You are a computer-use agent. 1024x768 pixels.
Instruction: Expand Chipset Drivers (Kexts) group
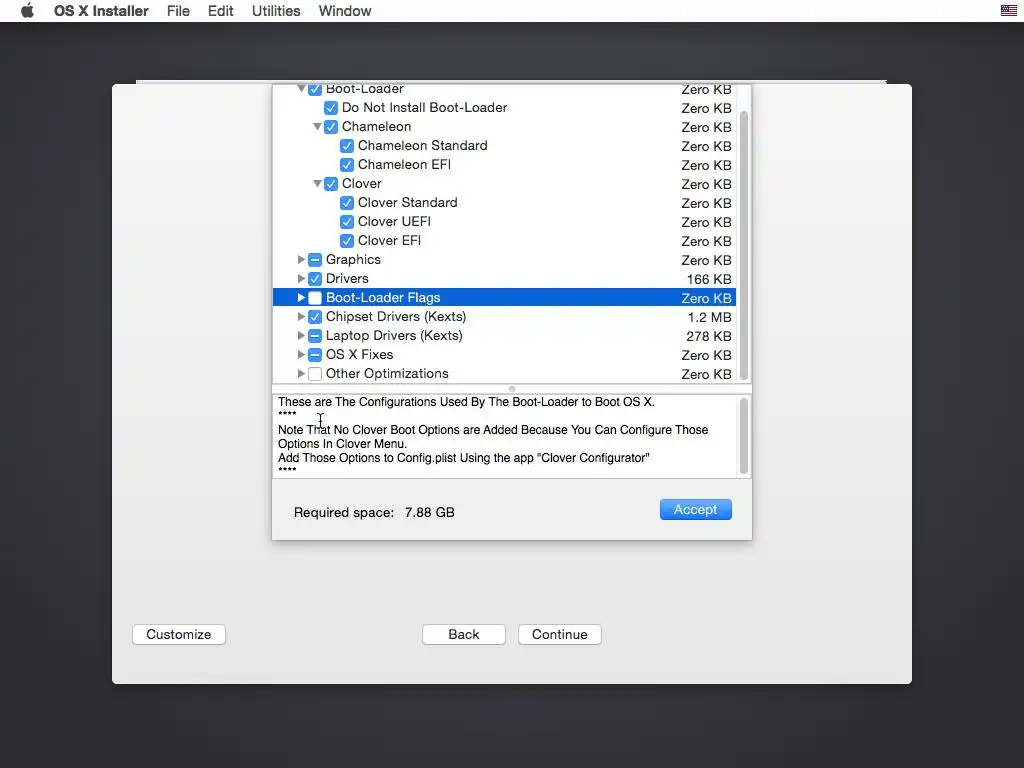(x=301, y=316)
